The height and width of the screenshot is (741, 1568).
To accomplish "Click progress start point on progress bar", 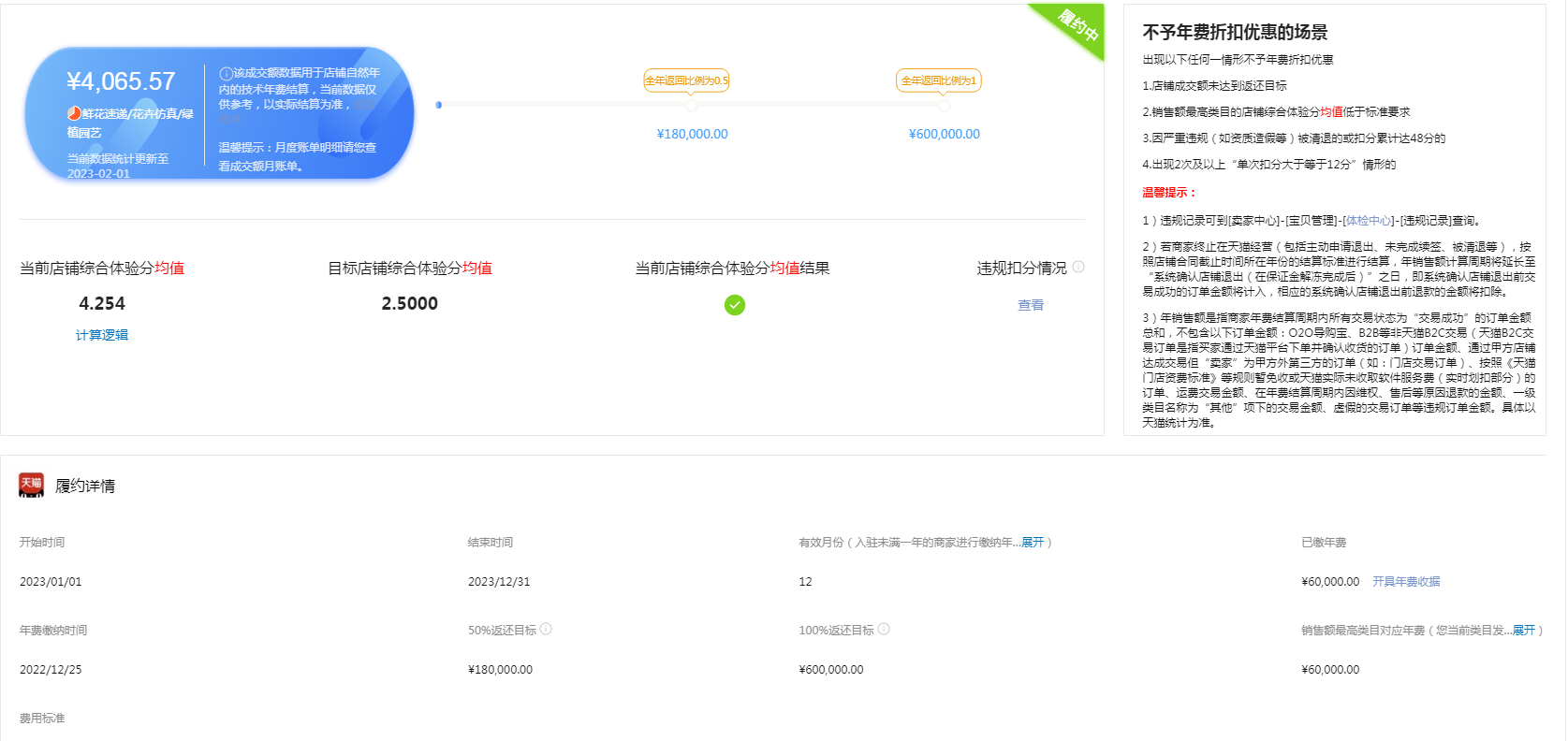I will (438, 105).
